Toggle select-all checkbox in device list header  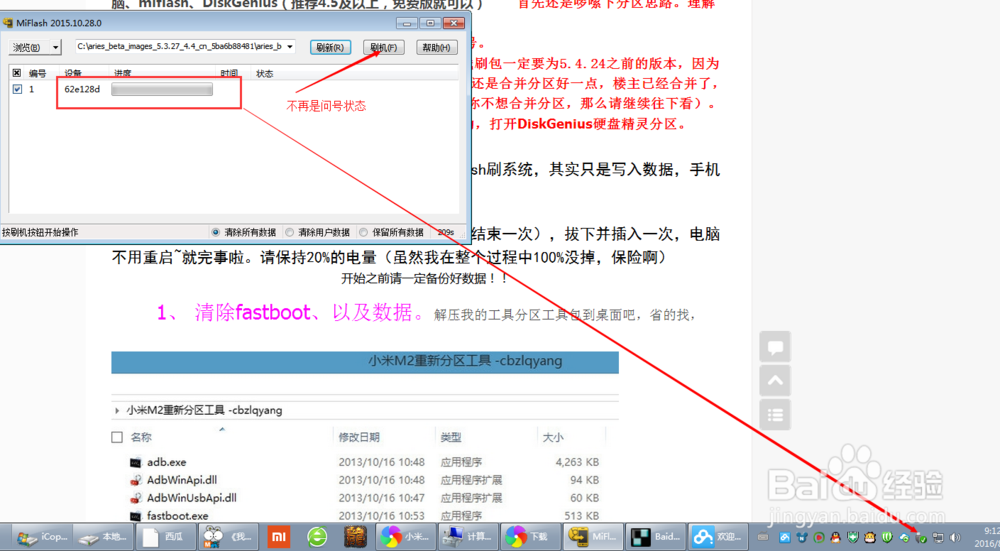click(x=17, y=73)
